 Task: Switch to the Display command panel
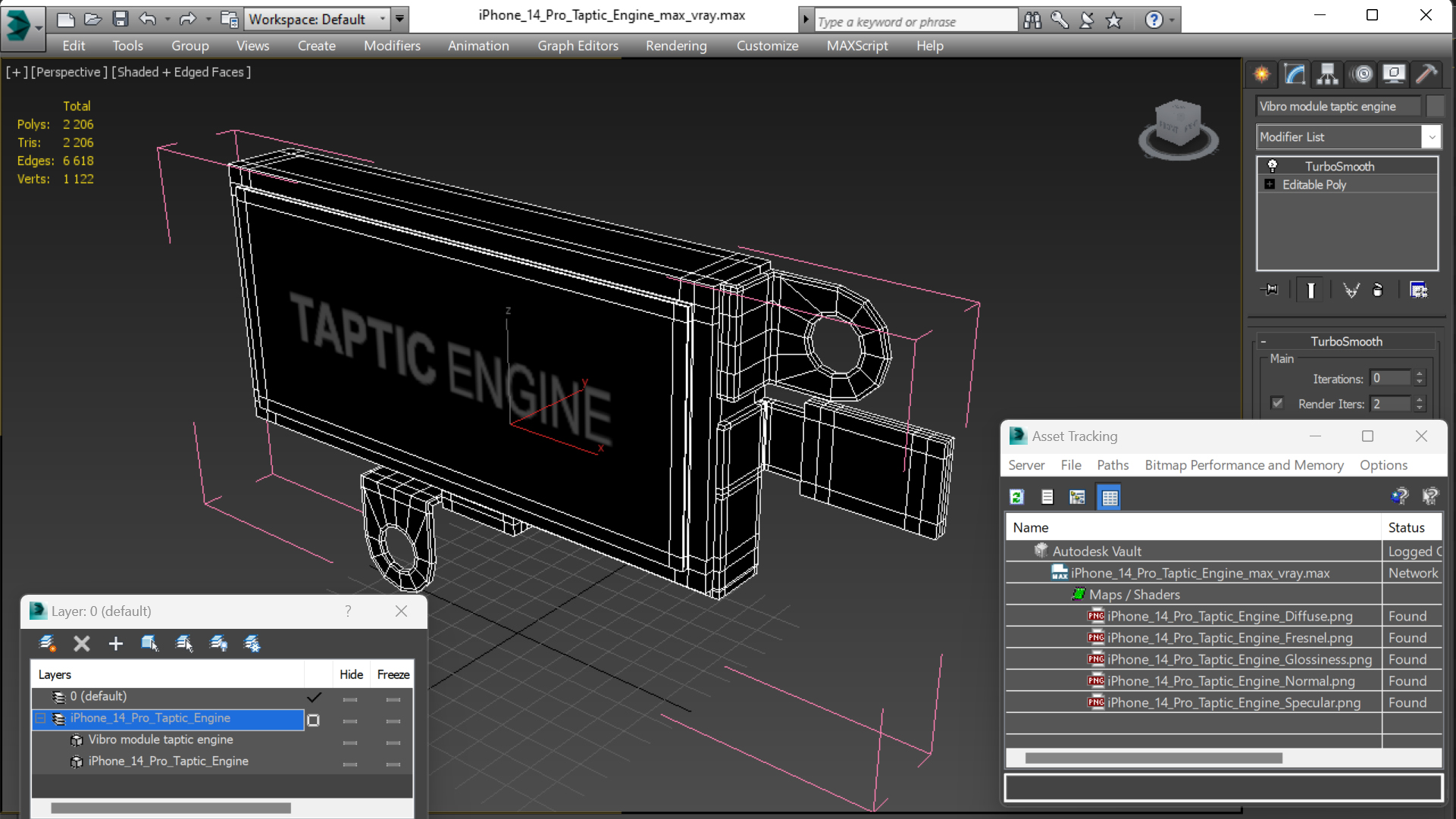click(1394, 74)
